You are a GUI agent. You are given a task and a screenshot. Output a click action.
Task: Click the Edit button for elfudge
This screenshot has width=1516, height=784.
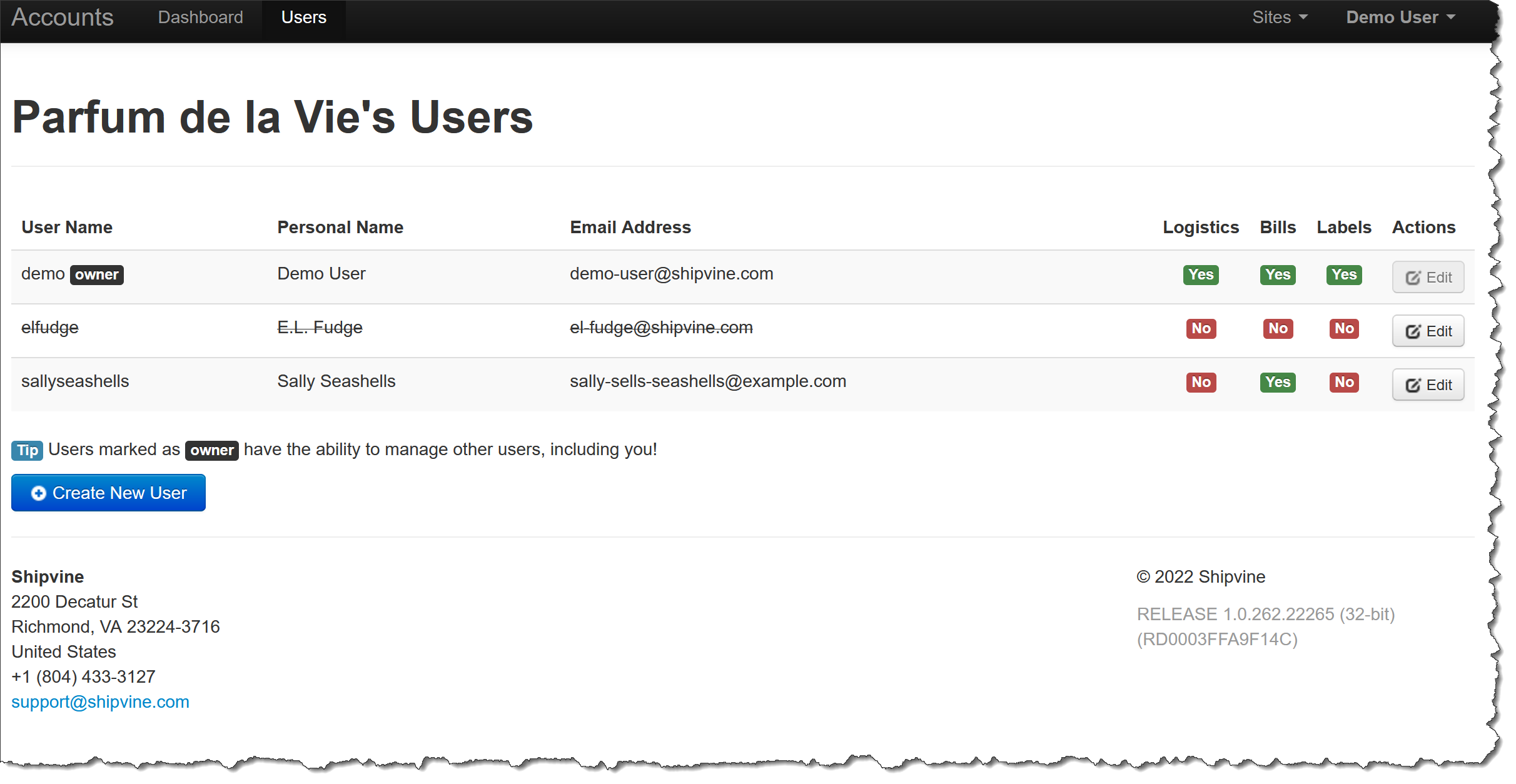pos(1427,331)
